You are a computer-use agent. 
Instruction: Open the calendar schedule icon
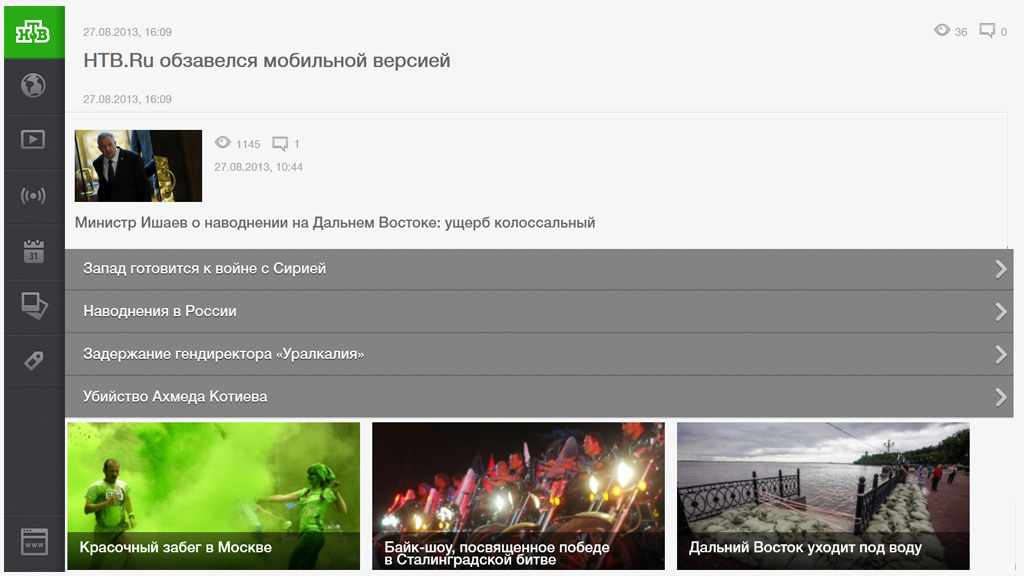click(x=33, y=251)
